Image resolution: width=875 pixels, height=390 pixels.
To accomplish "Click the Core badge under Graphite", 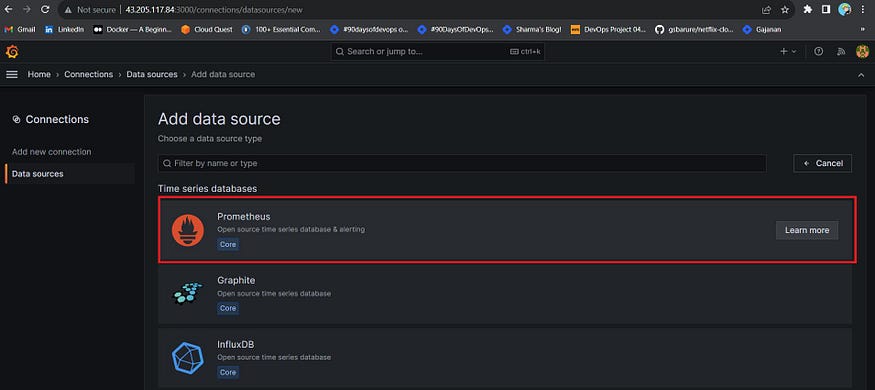I will pyautogui.click(x=228, y=308).
